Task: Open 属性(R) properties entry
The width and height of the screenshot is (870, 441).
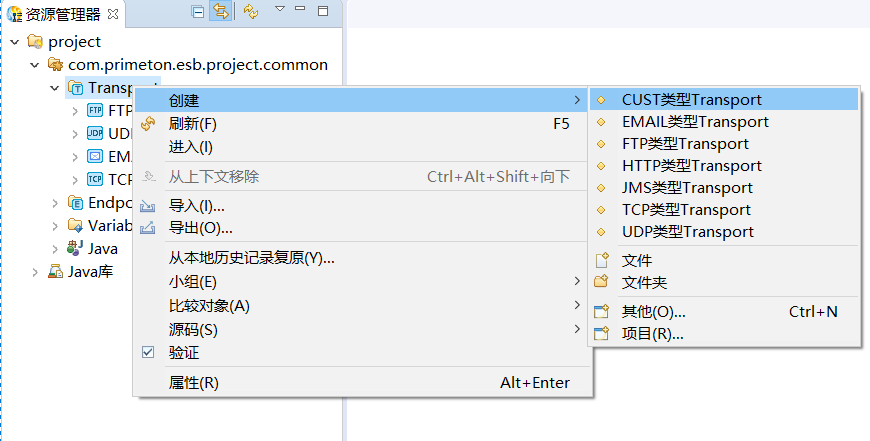Action: tap(194, 383)
